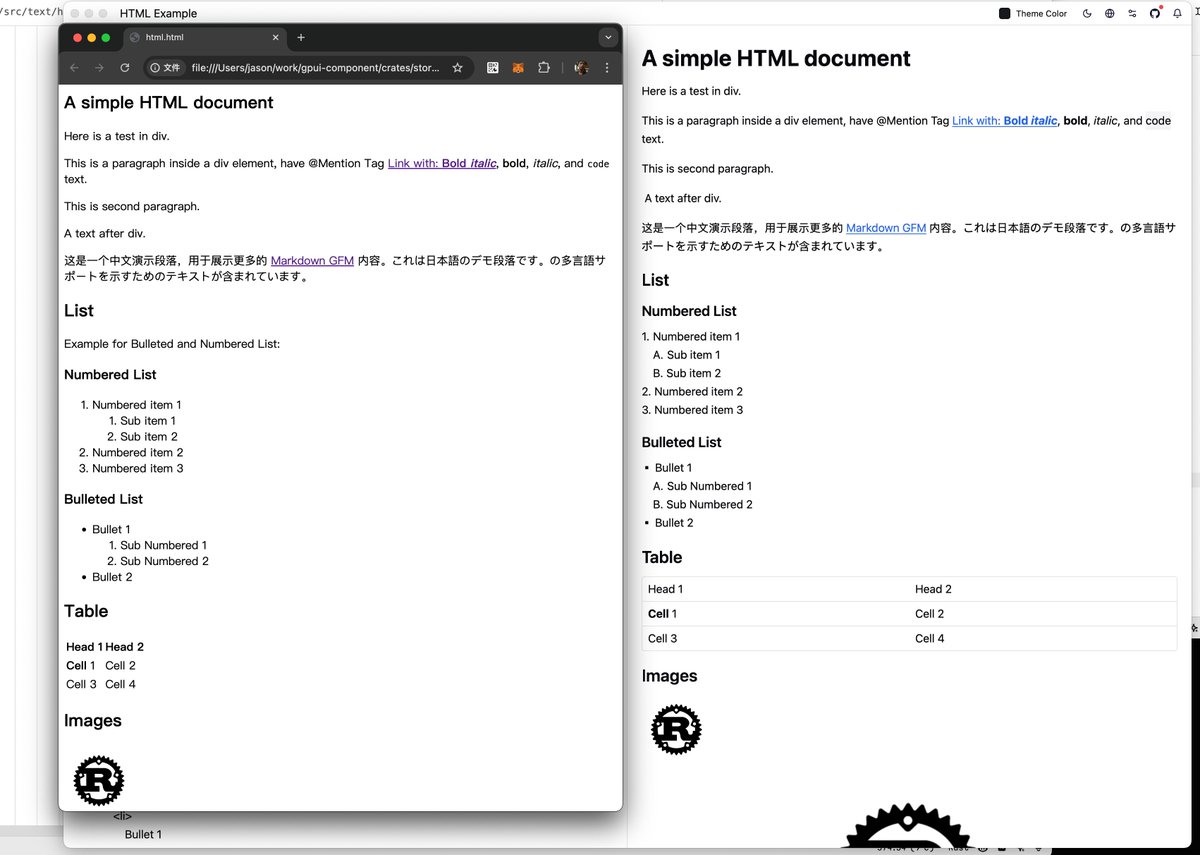The image size is (1200, 855).
Task: Click 'Bulleted List' heading in Chrome
Action: click(103, 499)
